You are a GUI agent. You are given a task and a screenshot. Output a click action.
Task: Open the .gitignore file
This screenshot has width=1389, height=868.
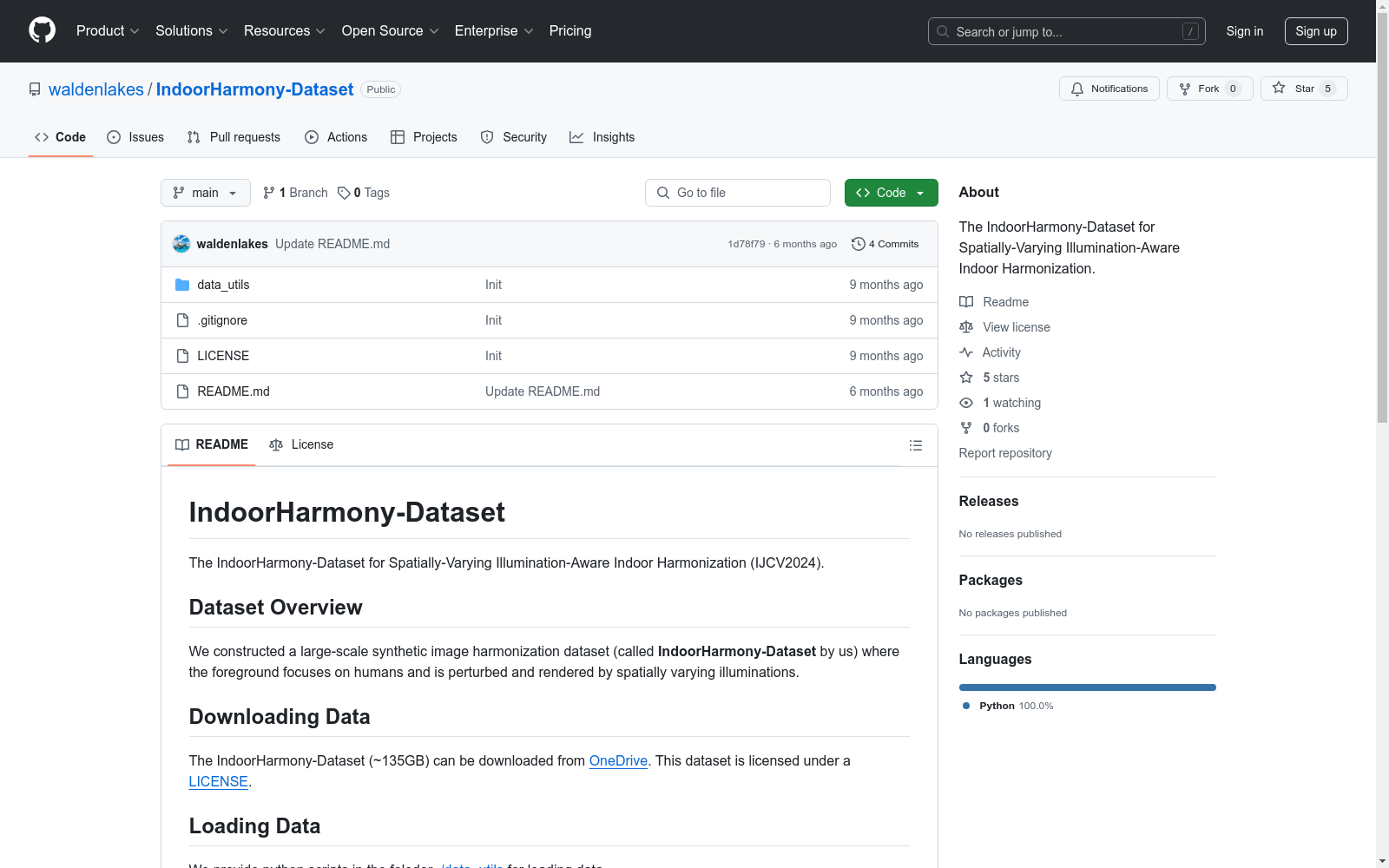point(222,320)
